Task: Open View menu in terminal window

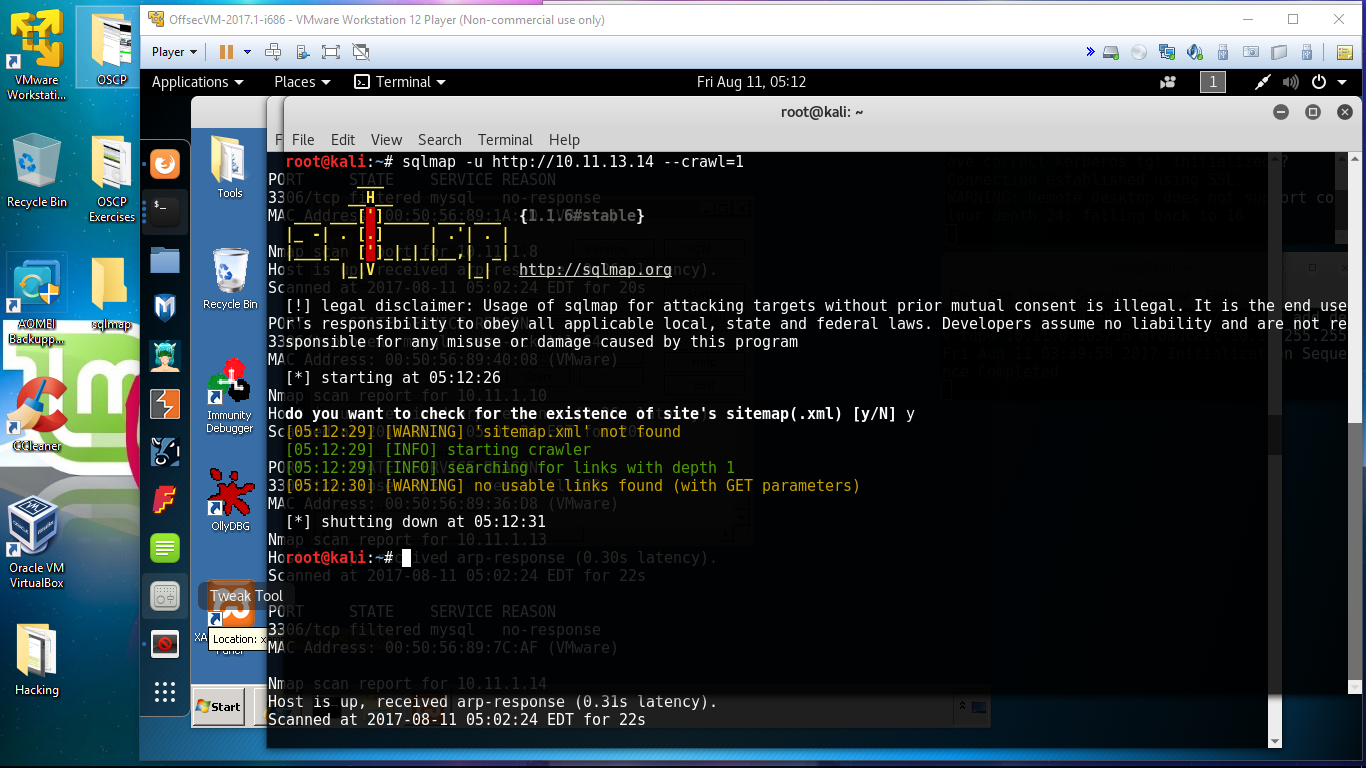Action: (386, 140)
